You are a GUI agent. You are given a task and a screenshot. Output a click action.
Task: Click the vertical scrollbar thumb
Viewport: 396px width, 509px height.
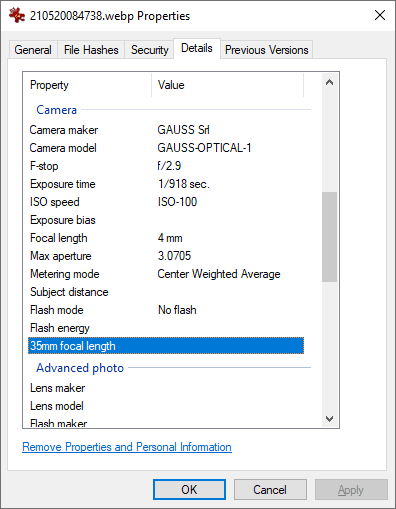pyautogui.click(x=329, y=237)
